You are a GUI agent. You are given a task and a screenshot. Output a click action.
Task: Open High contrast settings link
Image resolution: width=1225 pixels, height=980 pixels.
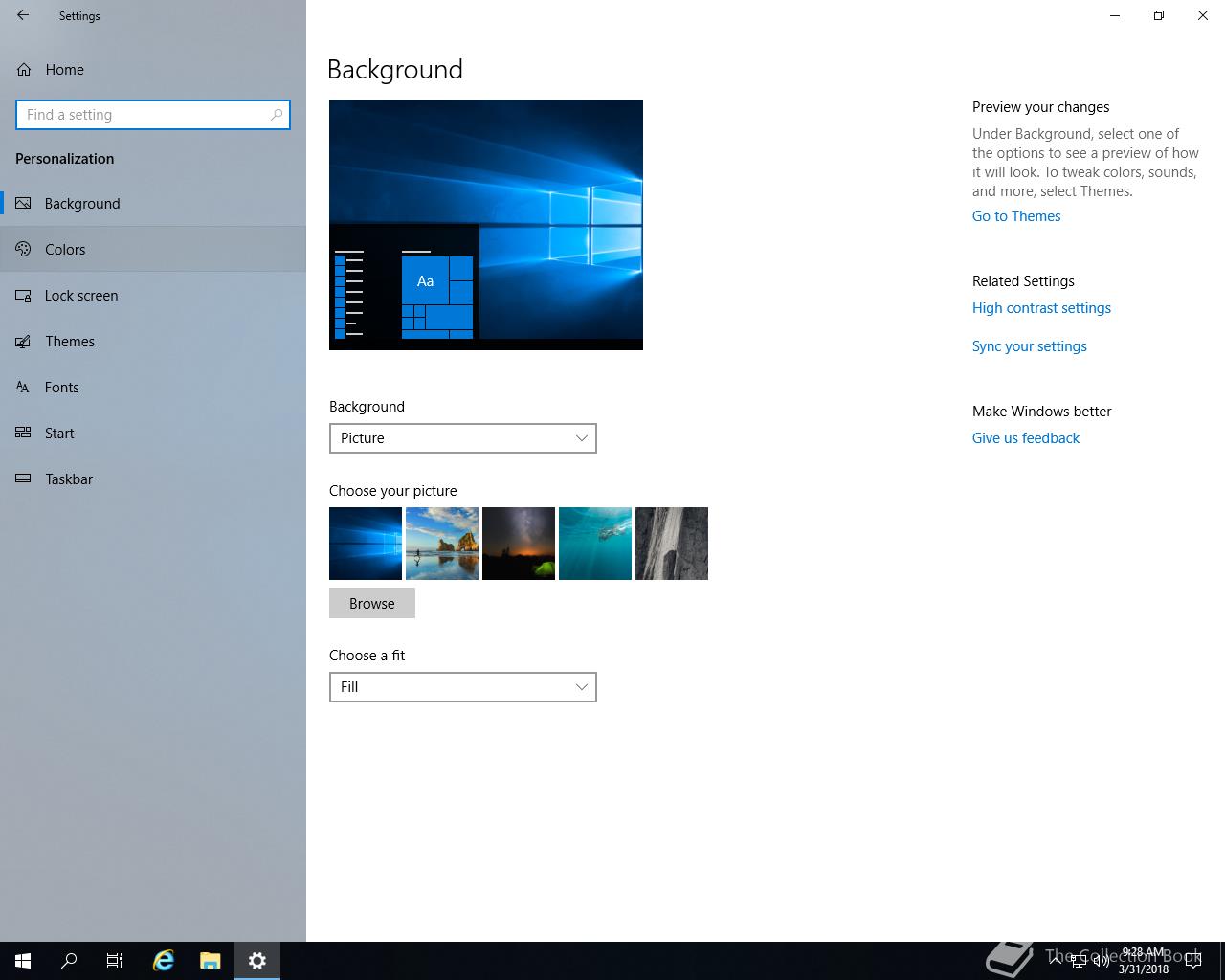coord(1041,308)
